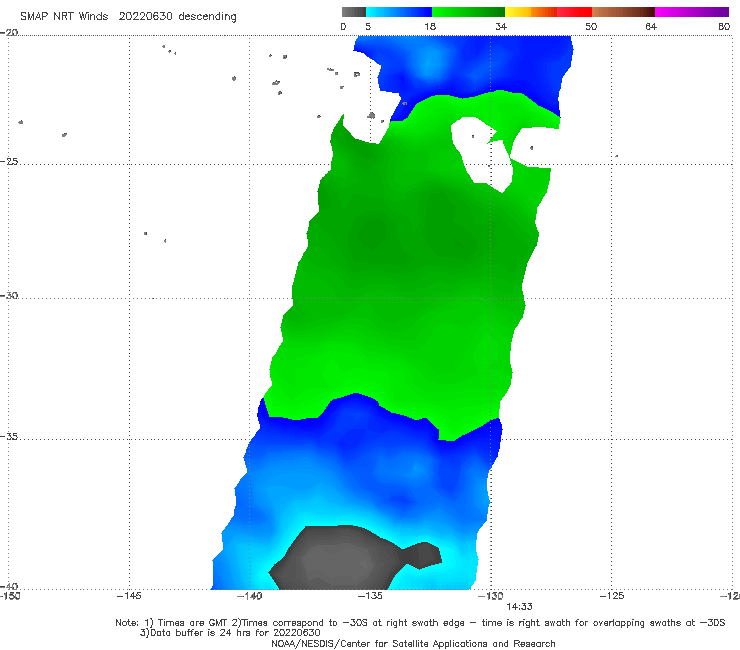
Task: Click the word 'descending' in the title
Action: [207, 17]
